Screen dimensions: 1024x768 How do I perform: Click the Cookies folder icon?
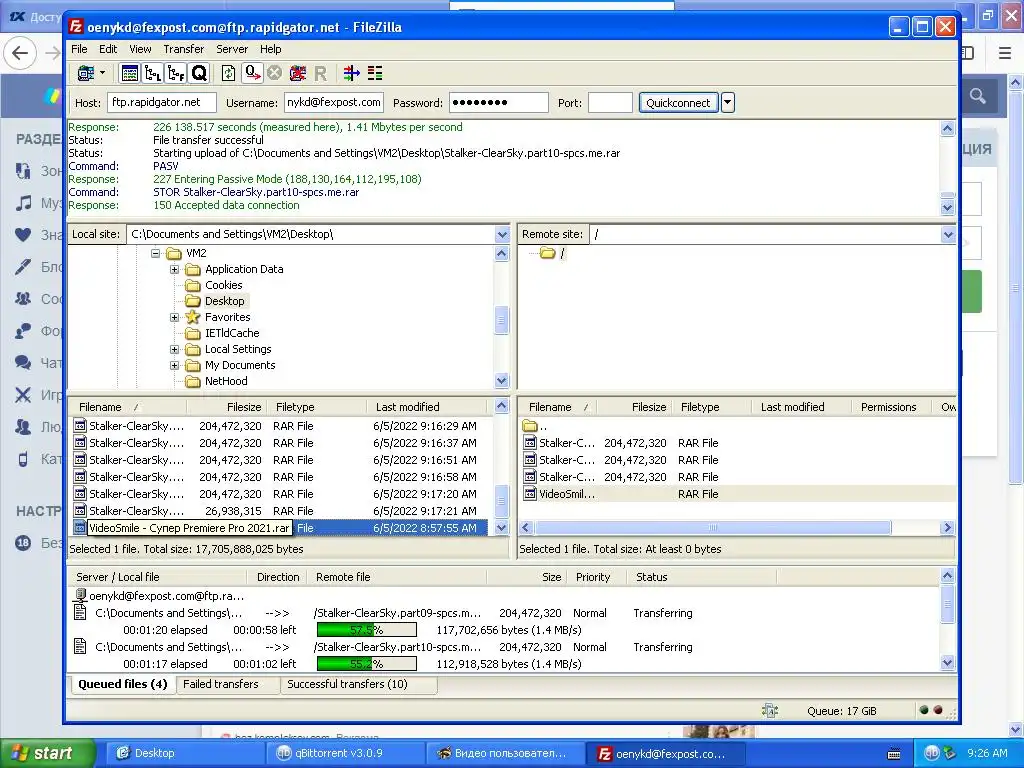(x=192, y=285)
